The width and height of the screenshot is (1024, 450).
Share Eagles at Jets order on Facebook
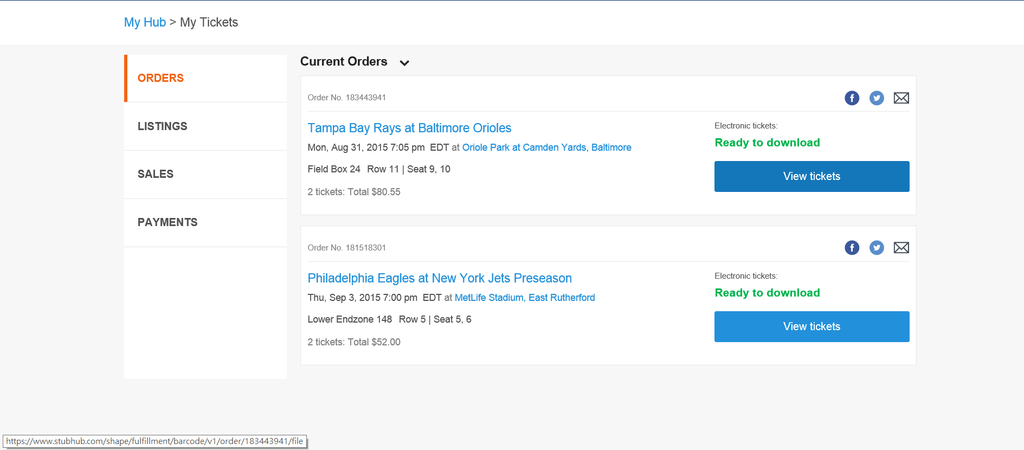852,248
